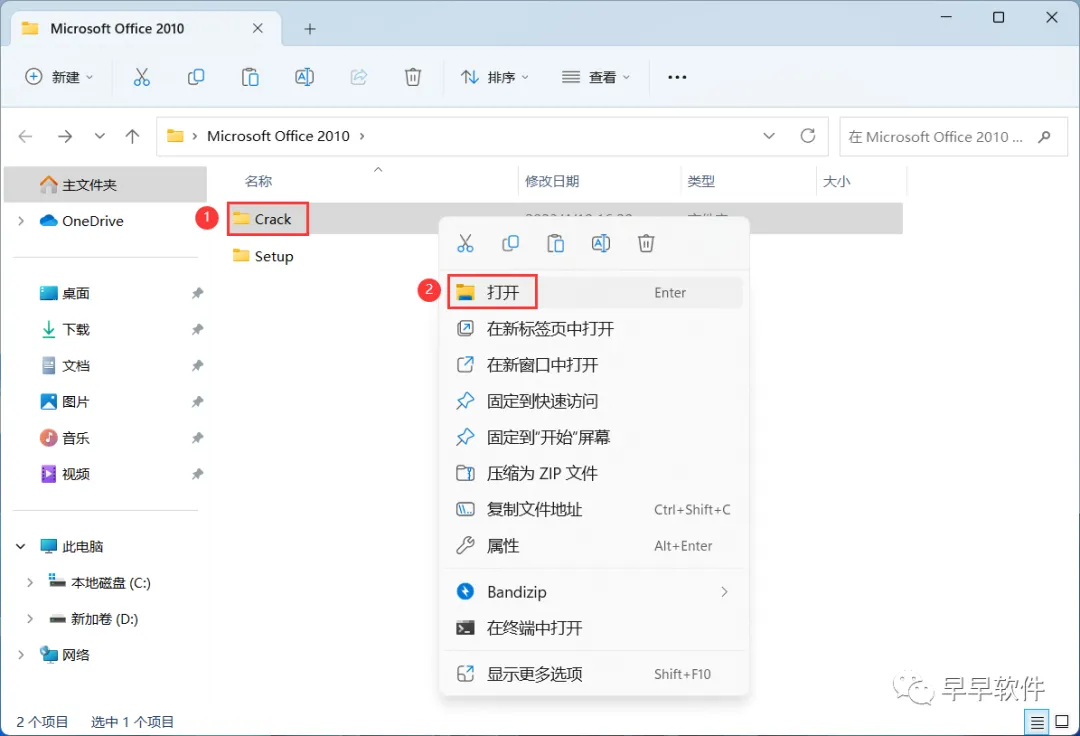Click Microsoft Office 2010 in breadcrumb path
The image size is (1080, 736).
coord(278,136)
